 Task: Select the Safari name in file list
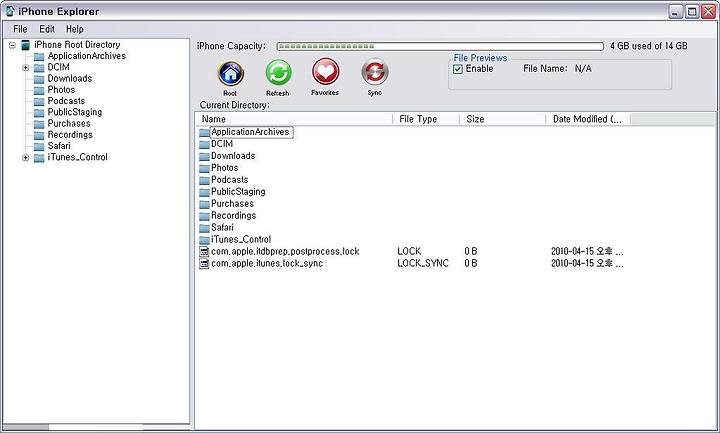pyautogui.click(x=222, y=228)
